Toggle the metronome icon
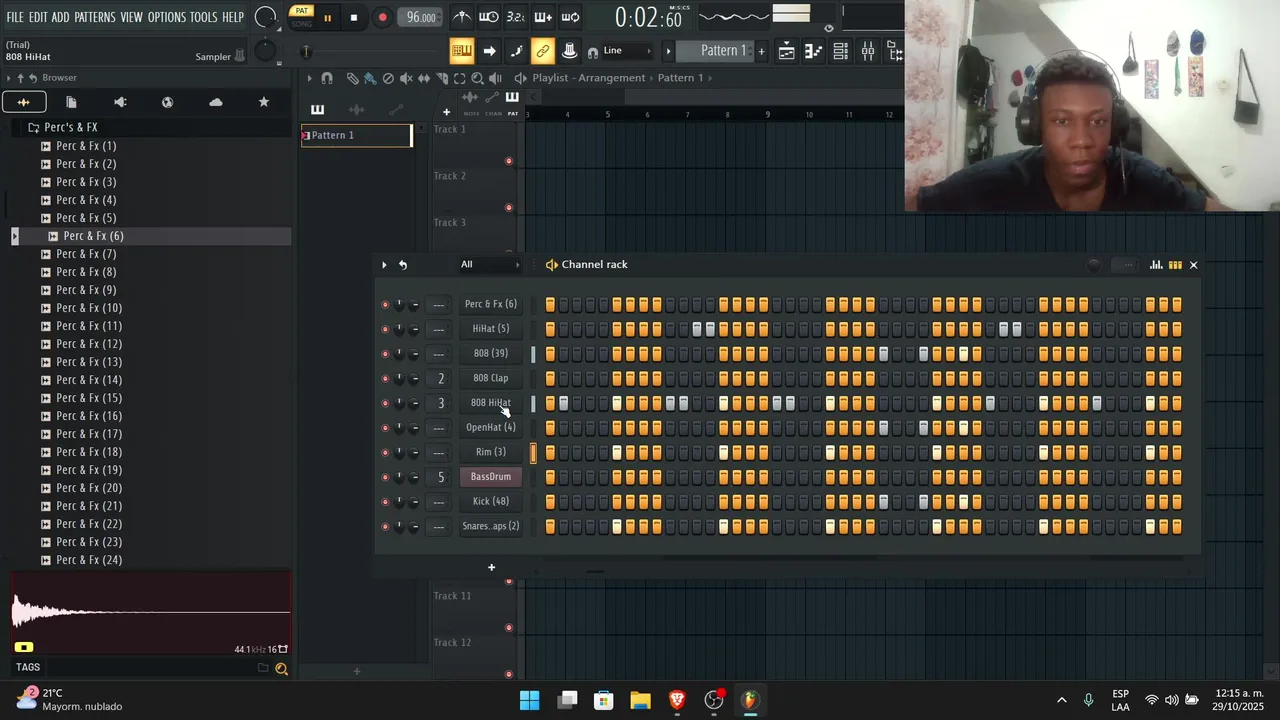The width and height of the screenshot is (1280, 720). click(x=461, y=17)
